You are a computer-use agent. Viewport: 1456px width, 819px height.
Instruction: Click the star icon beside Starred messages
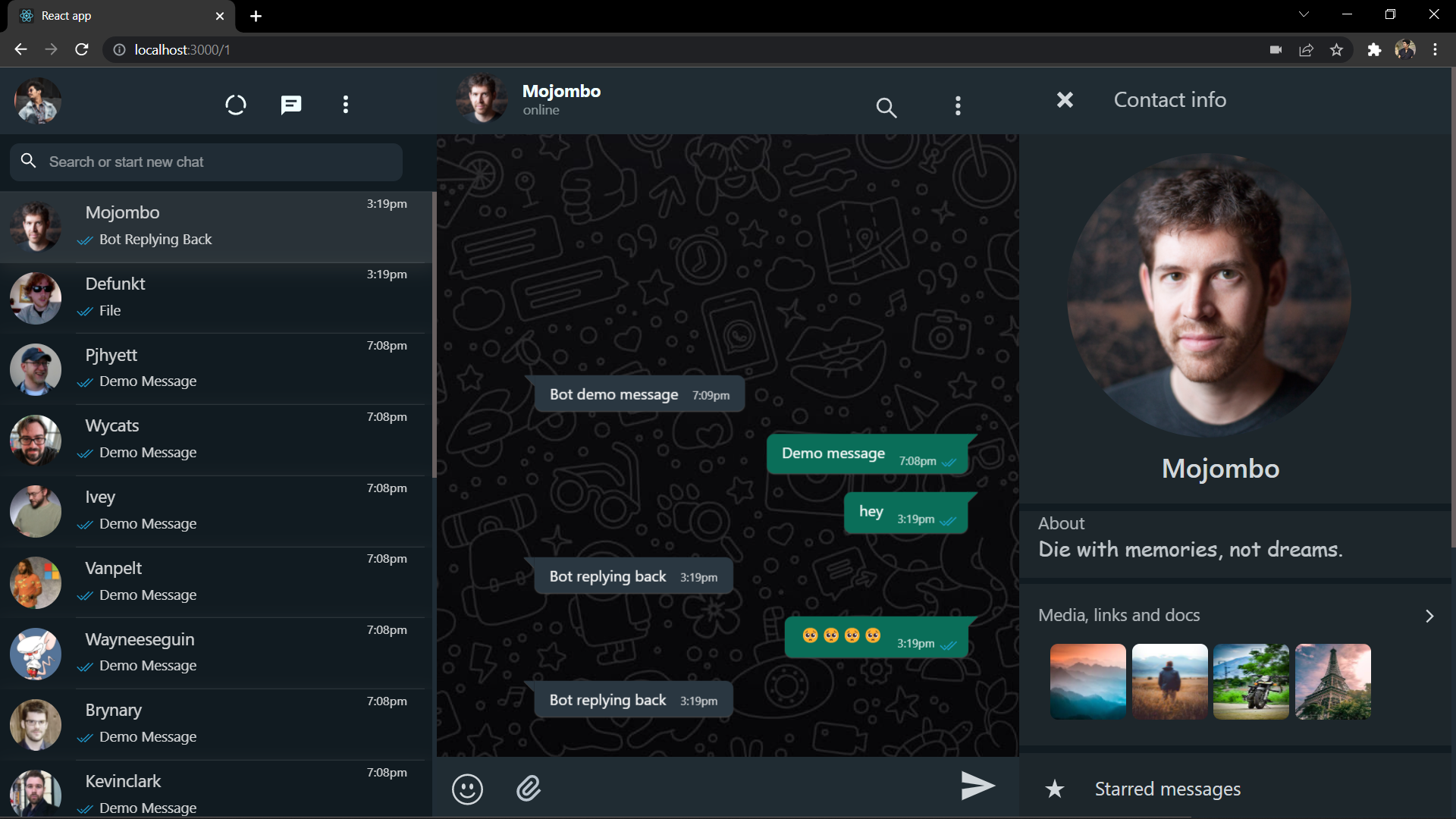1054,789
